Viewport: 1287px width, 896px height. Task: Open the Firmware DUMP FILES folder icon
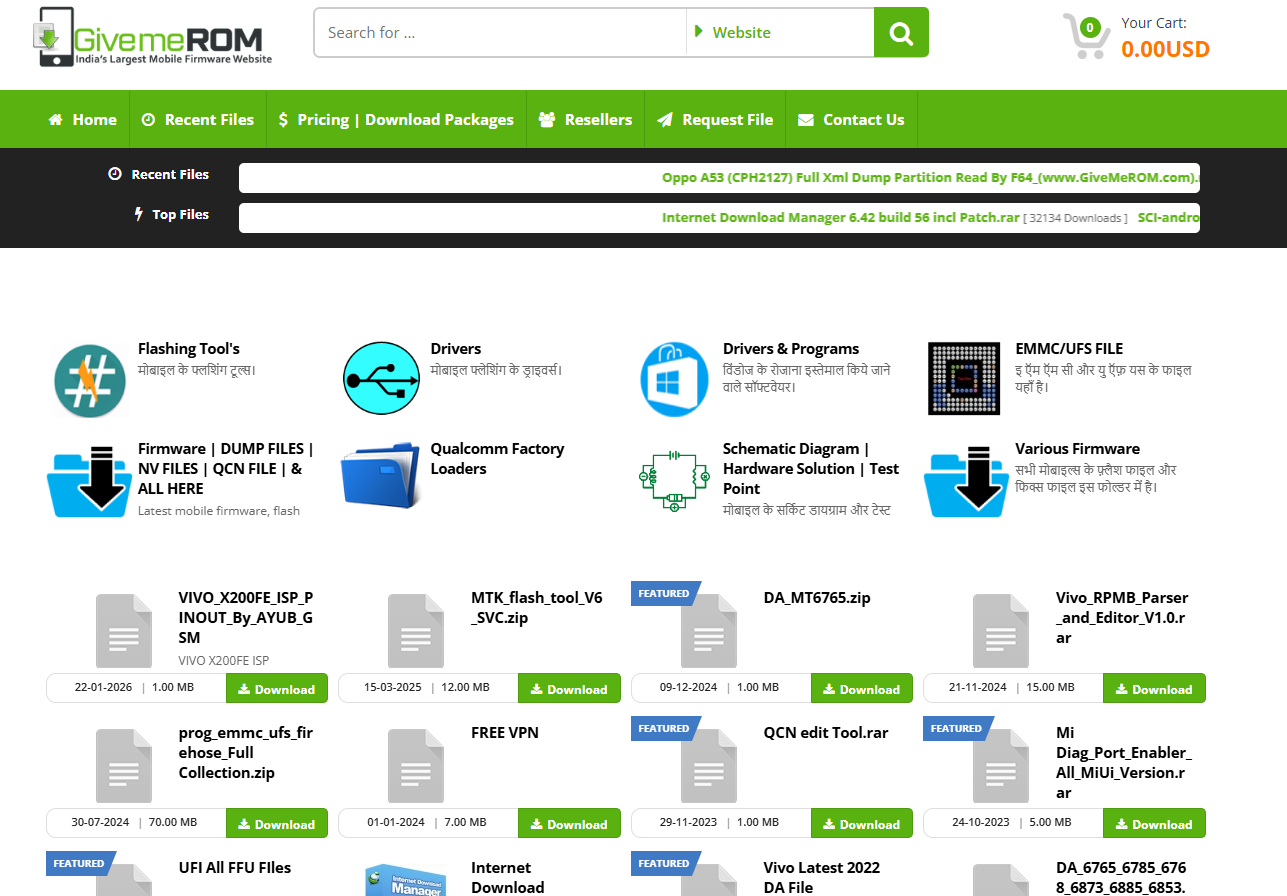tap(89, 481)
